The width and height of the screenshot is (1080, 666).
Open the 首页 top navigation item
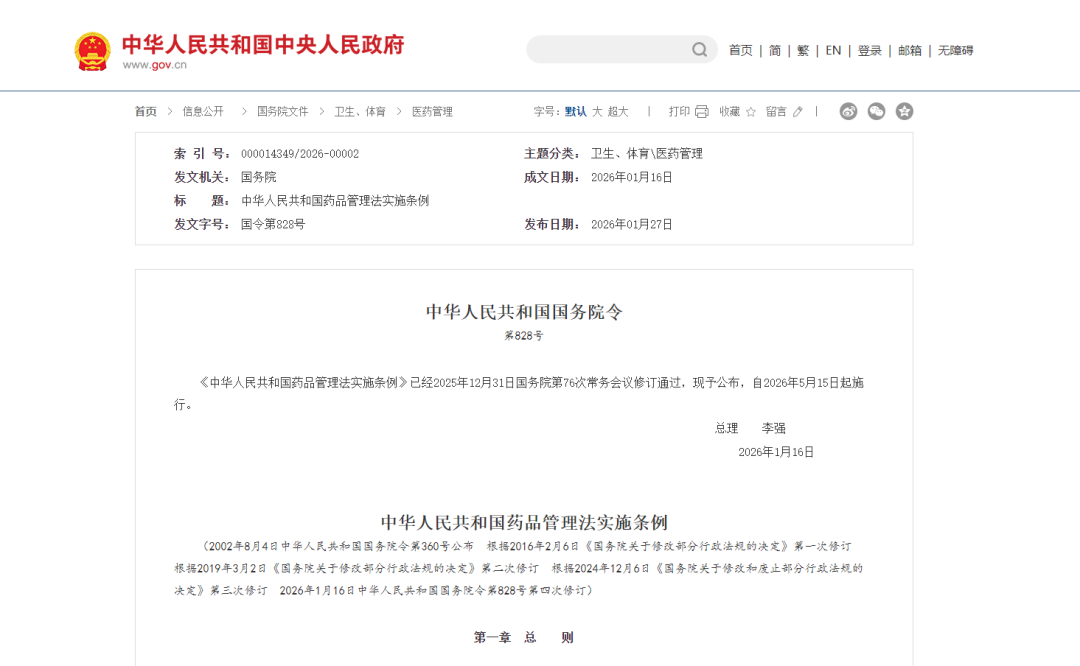(740, 51)
